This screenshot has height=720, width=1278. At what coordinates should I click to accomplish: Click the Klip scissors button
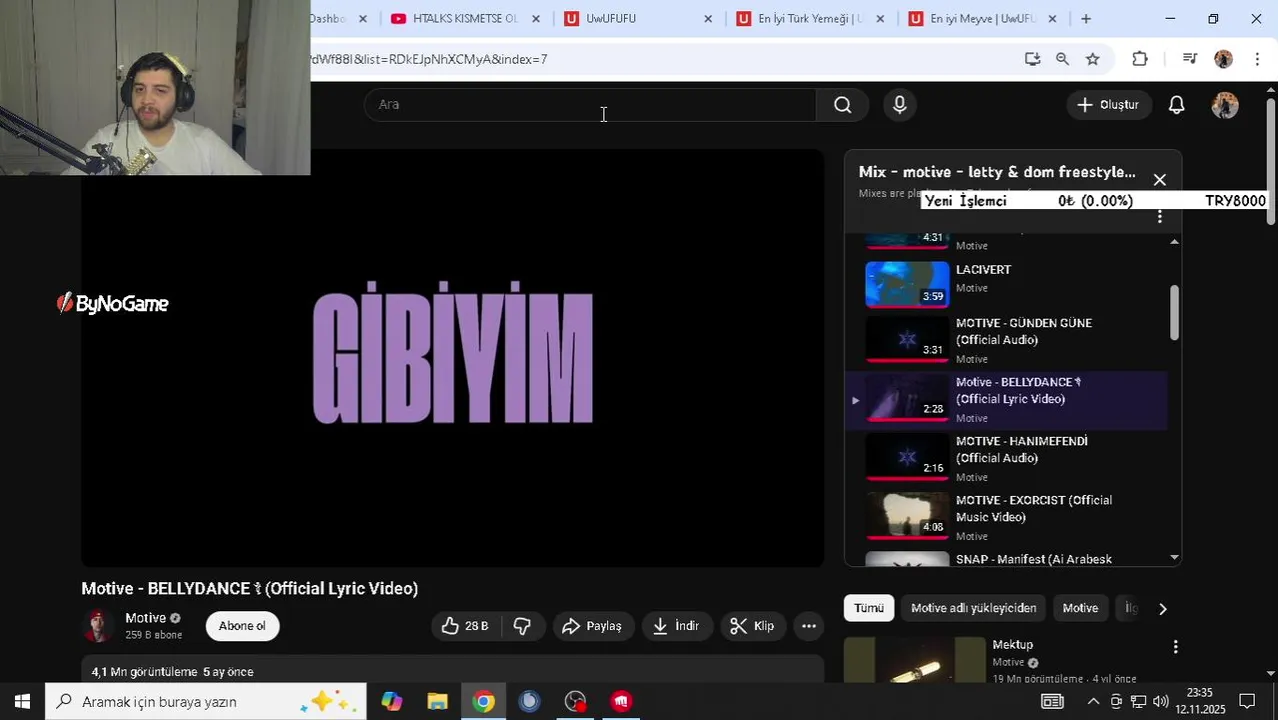[752, 626]
